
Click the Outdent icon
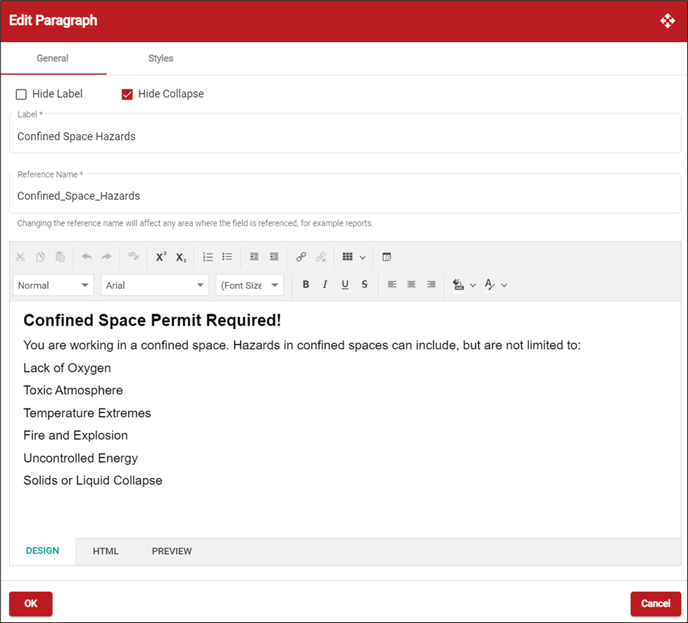[274, 257]
